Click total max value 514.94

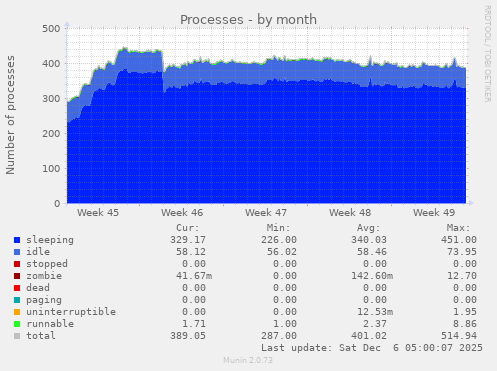tap(459, 336)
